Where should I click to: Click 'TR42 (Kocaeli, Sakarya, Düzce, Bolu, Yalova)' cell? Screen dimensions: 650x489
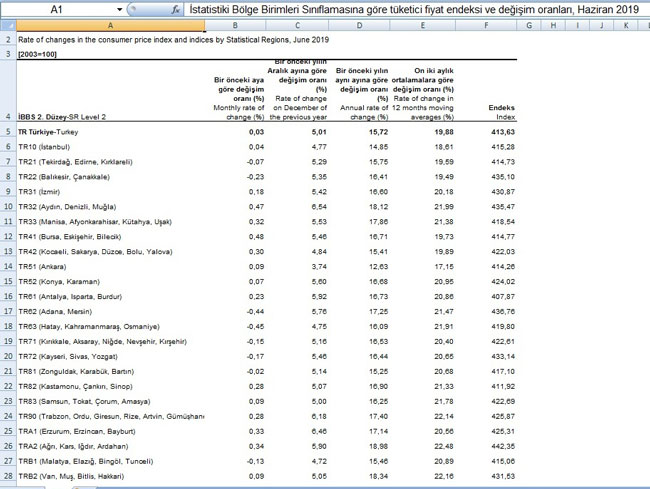pyautogui.click(x=95, y=252)
